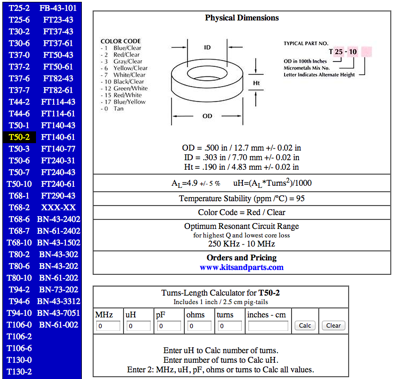The image size is (400, 379).
Task: Open the T30-6 core page
Action: coord(19,43)
